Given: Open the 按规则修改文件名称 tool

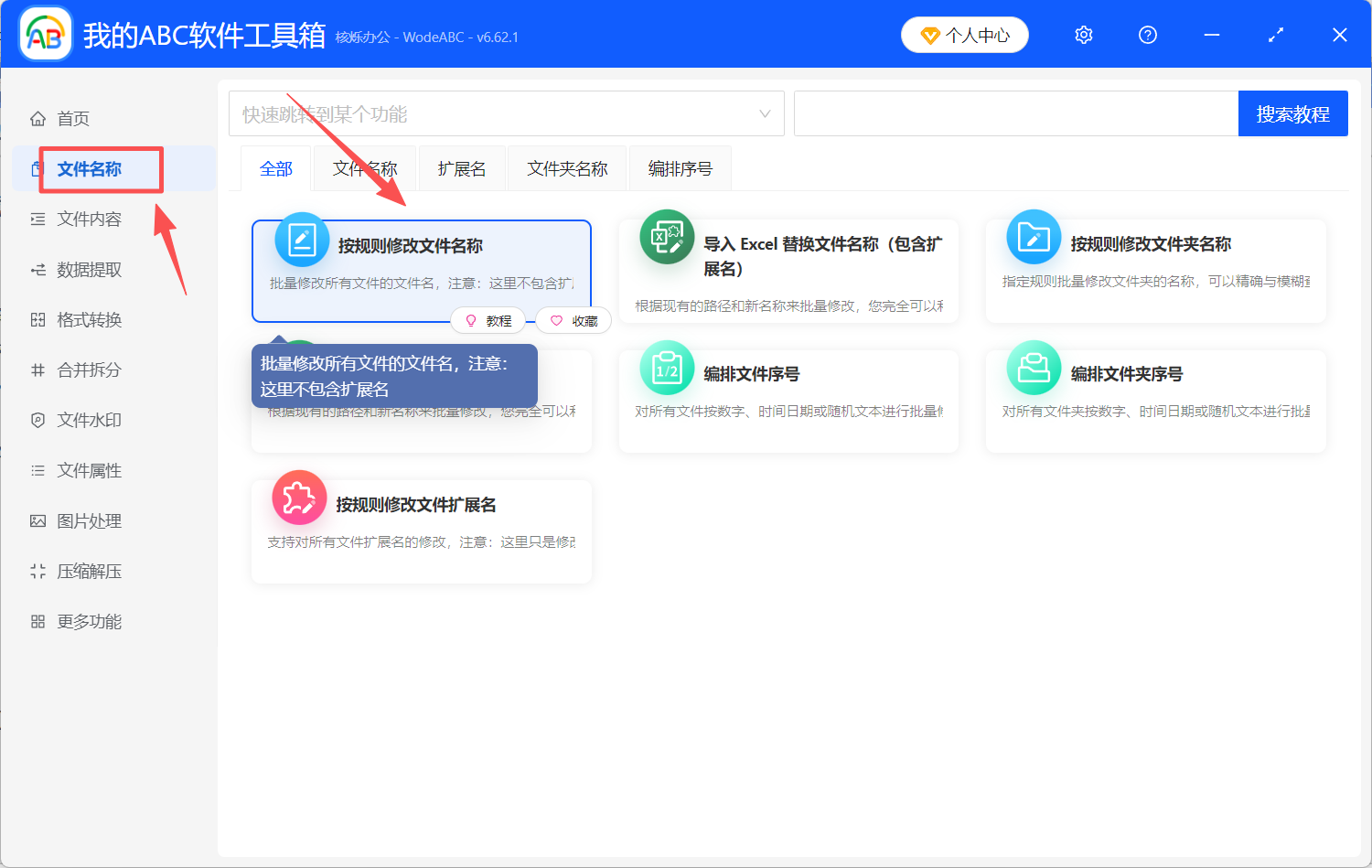Looking at the screenshot, I should pyautogui.click(x=421, y=247).
